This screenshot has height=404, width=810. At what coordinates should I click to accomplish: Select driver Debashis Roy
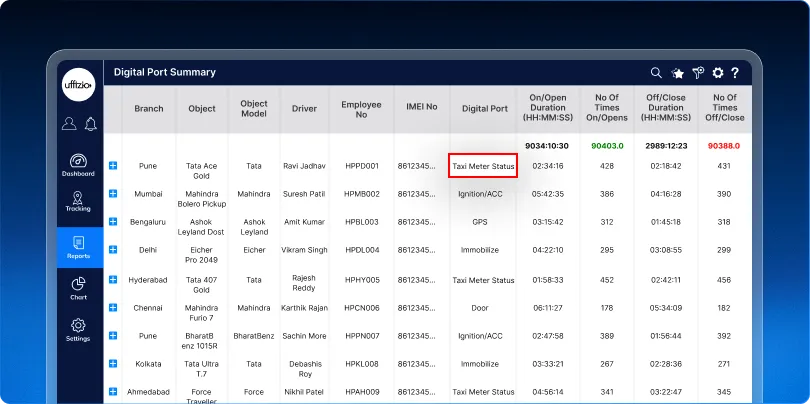(305, 369)
